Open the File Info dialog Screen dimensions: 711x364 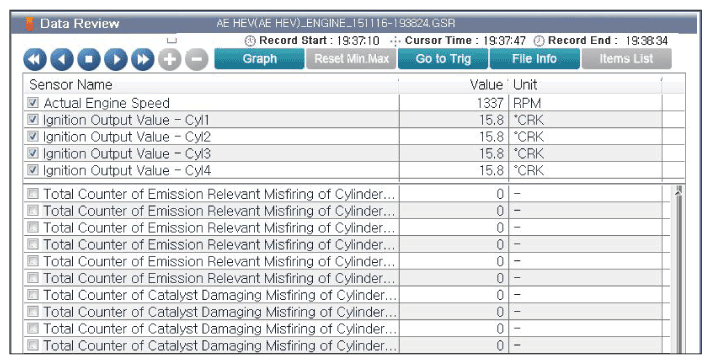[535, 59]
